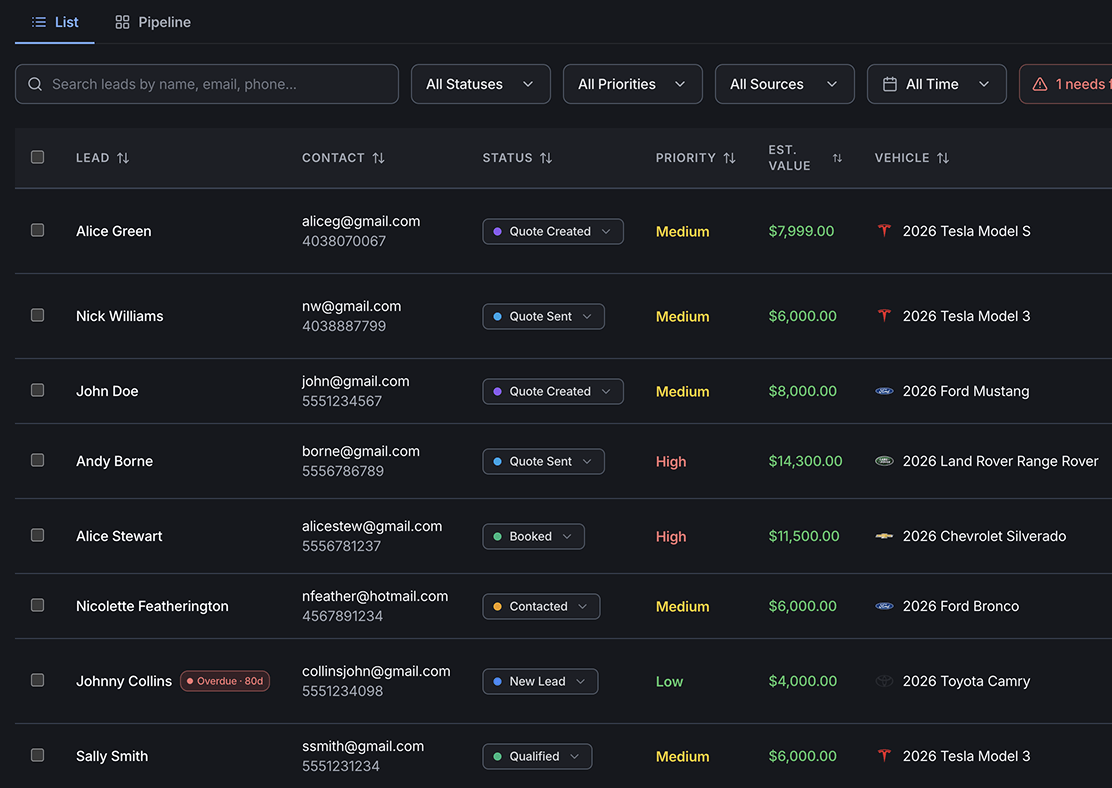Click Ford logo beside 2026 Ford Mustang
This screenshot has width=1112, height=788.
[x=884, y=391]
